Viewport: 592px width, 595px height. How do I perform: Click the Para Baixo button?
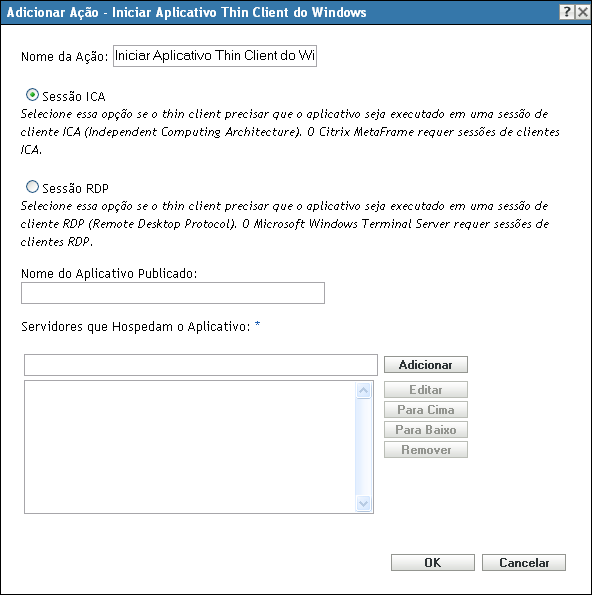click(426, 430)
